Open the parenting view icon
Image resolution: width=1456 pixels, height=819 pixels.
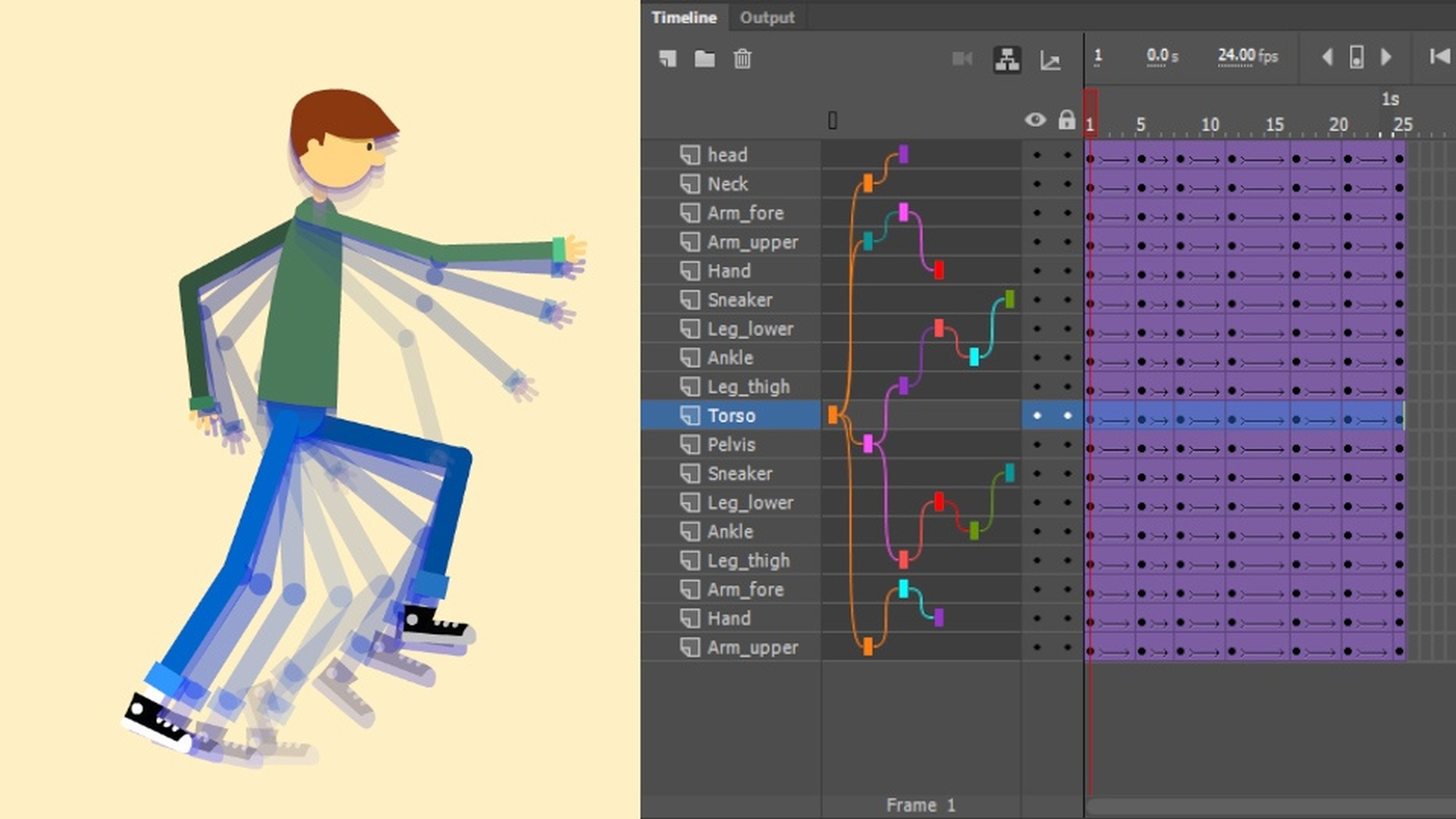point(1007,59)
